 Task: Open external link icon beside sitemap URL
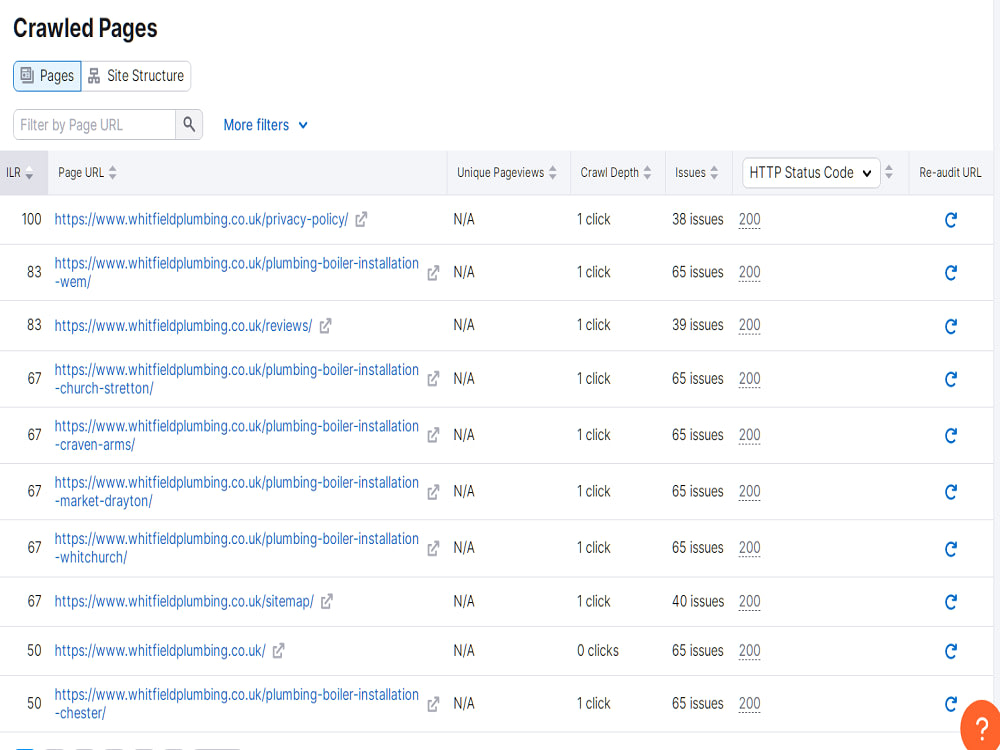point(327,601)
